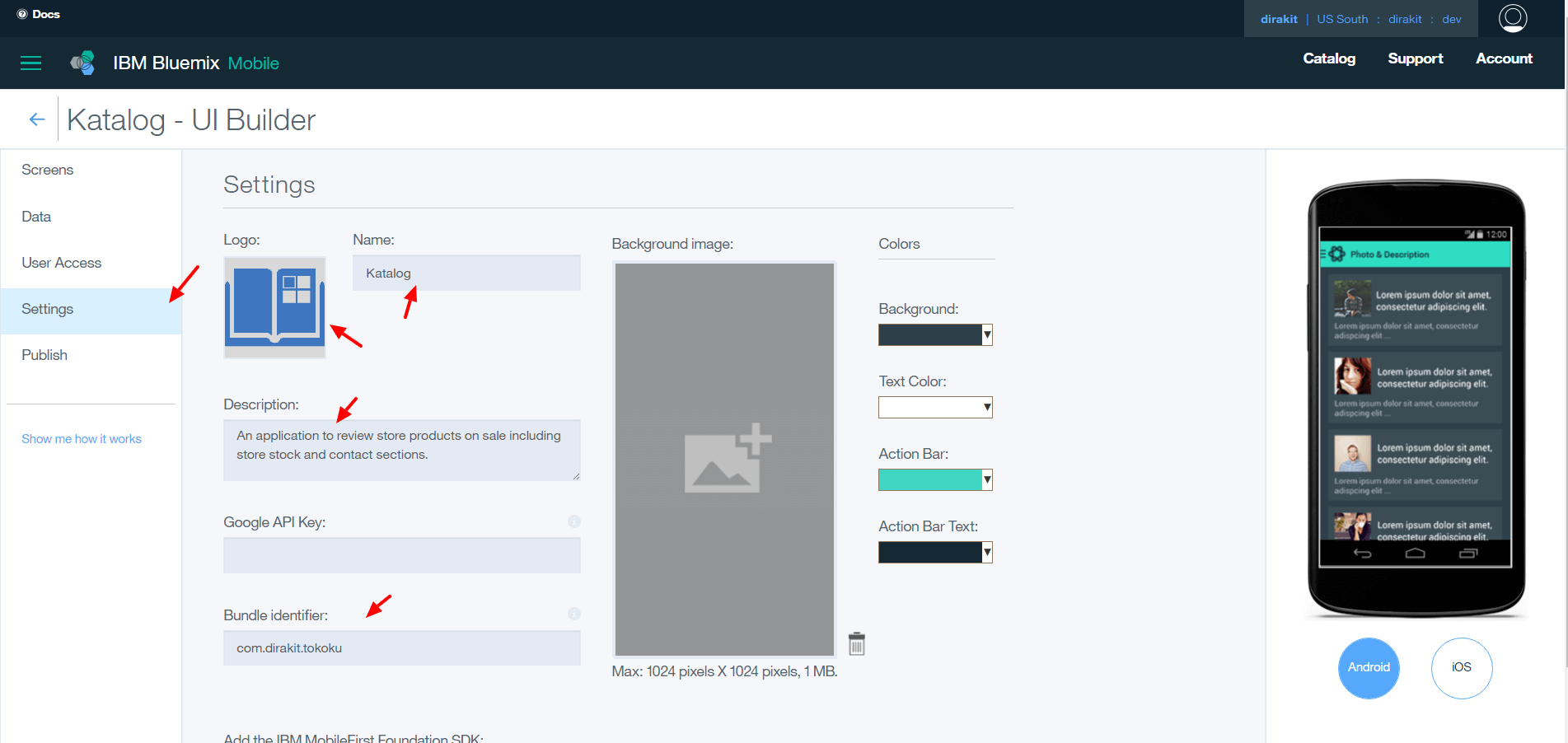Image resolution: width=1568 pixels, height=743 pixels.
Task: Click the user profile avatar icon
Action: pyautogui.click(x=1512, y=18)
